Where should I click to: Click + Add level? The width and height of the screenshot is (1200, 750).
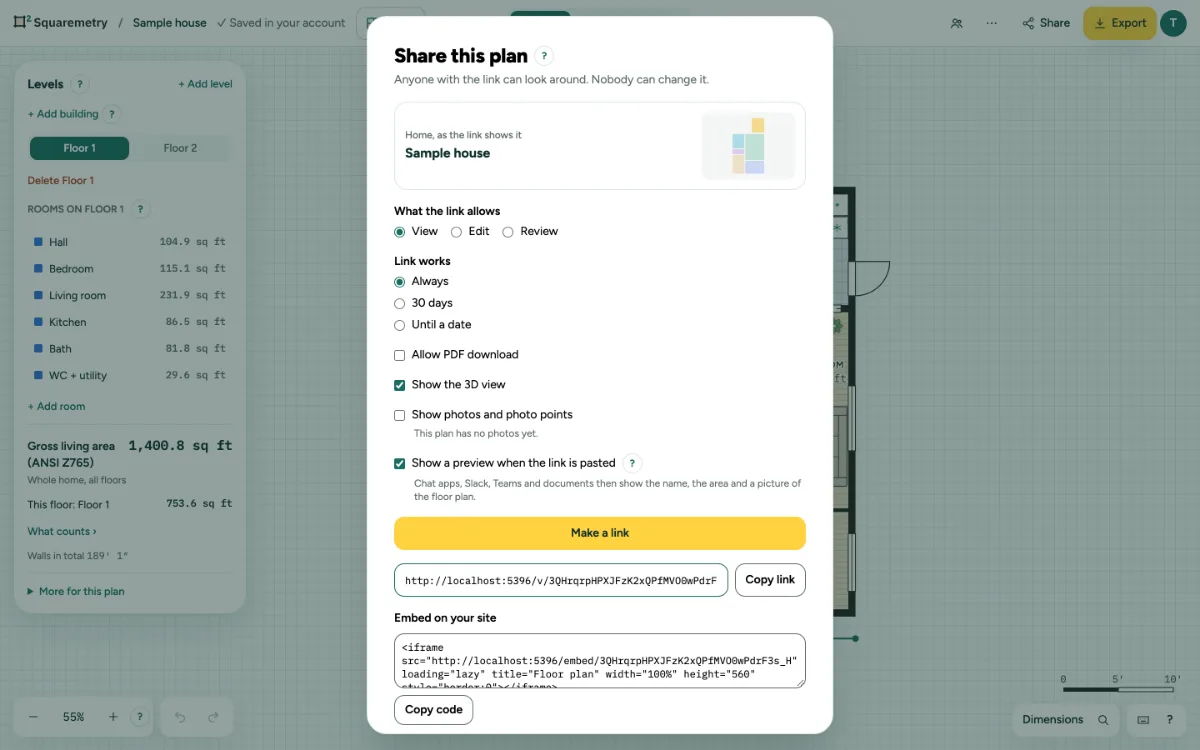tap(205, 84)
